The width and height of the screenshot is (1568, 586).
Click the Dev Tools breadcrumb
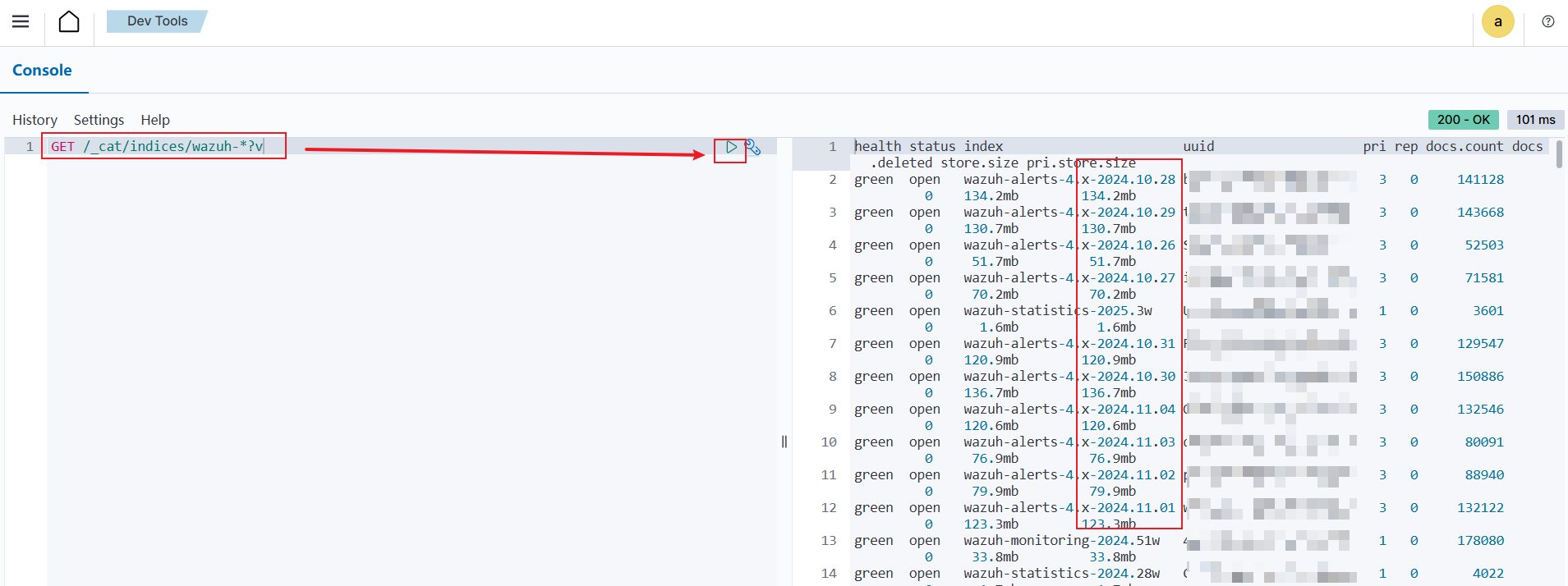157,21
